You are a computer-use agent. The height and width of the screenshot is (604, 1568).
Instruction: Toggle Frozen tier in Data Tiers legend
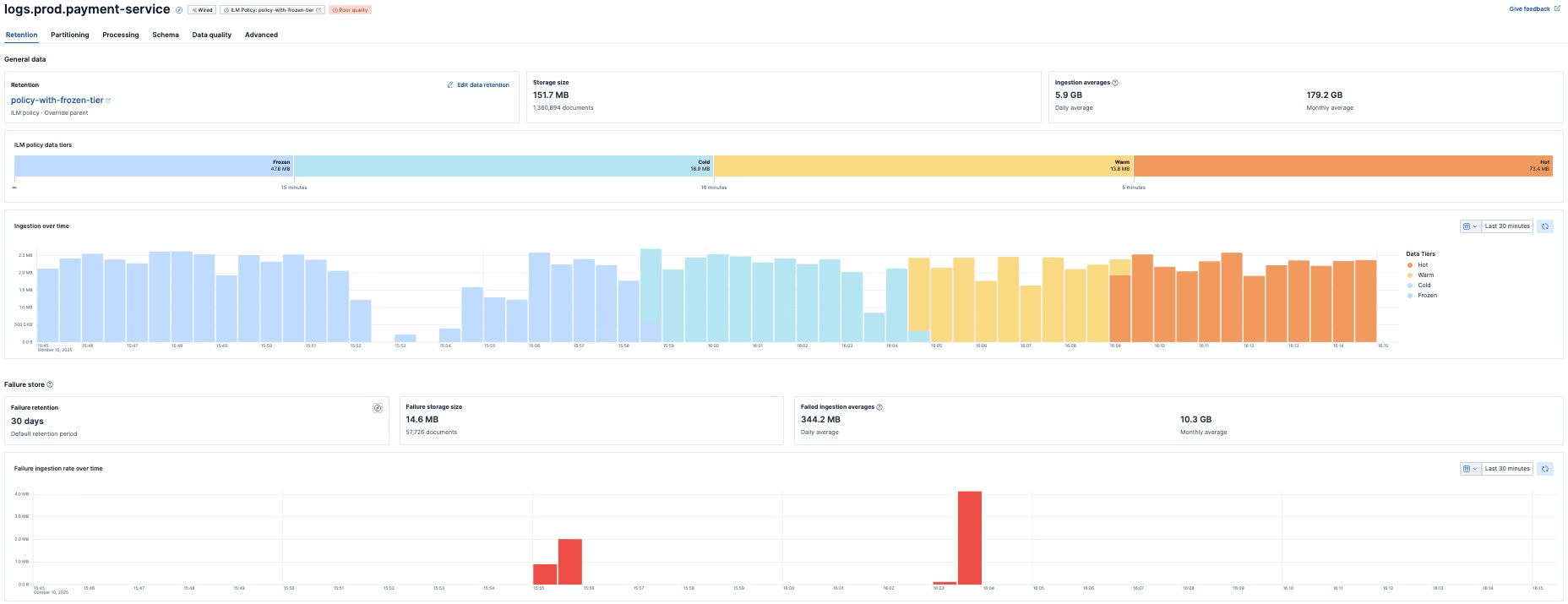pos(1426,296)
